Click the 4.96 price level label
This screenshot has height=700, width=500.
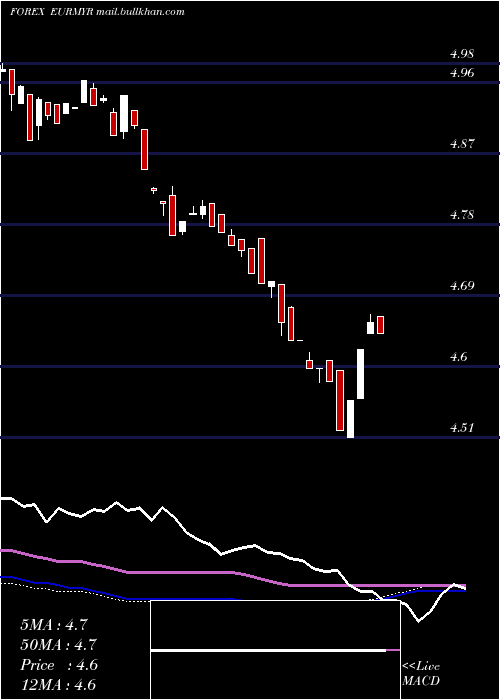click(x=462, y=72)
